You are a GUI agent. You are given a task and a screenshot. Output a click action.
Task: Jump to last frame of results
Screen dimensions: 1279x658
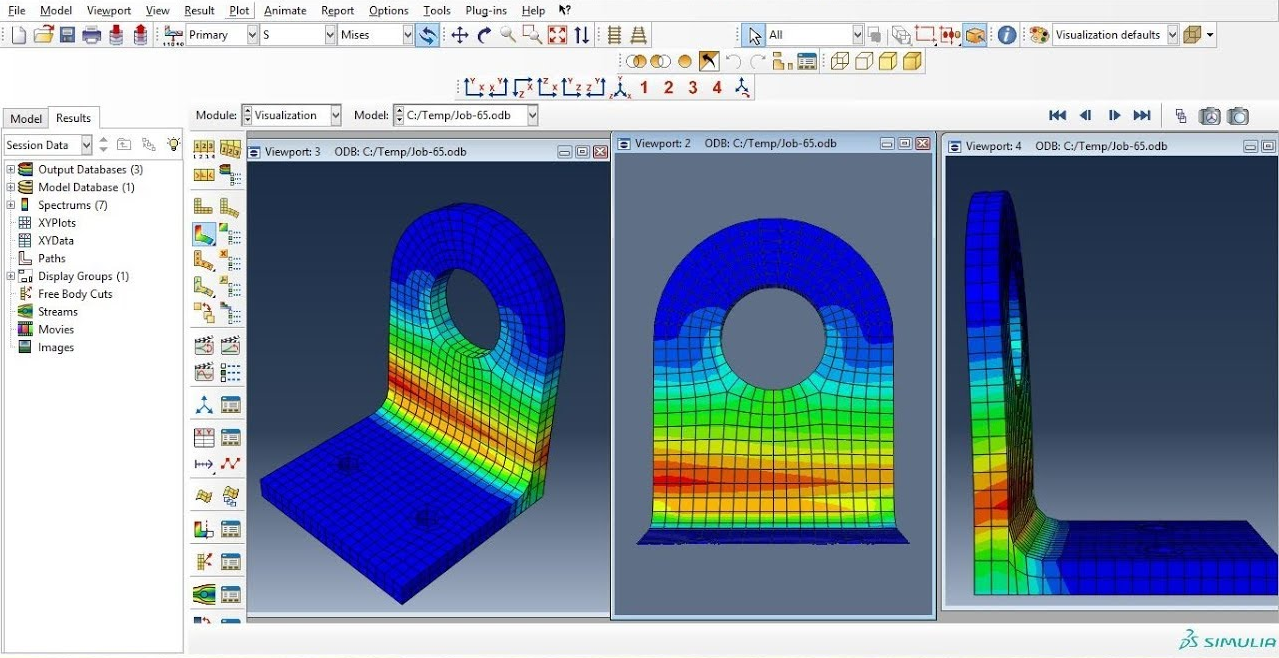pos(1142,116)
